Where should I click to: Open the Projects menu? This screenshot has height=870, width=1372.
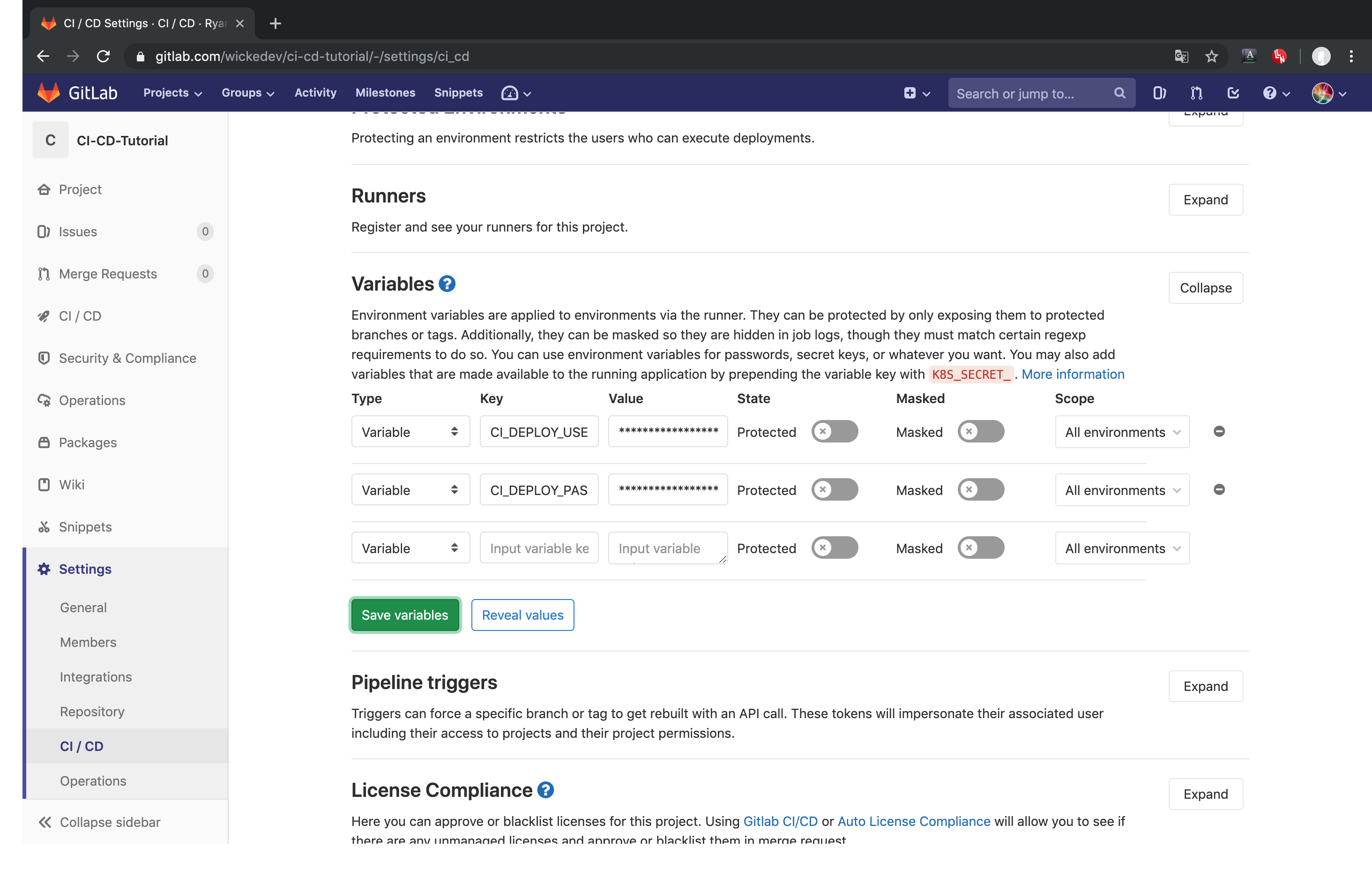point(171,93)
